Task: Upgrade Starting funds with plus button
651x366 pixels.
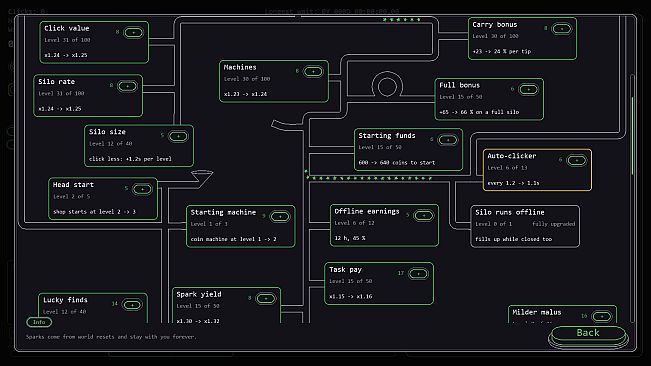Action: 448,140
